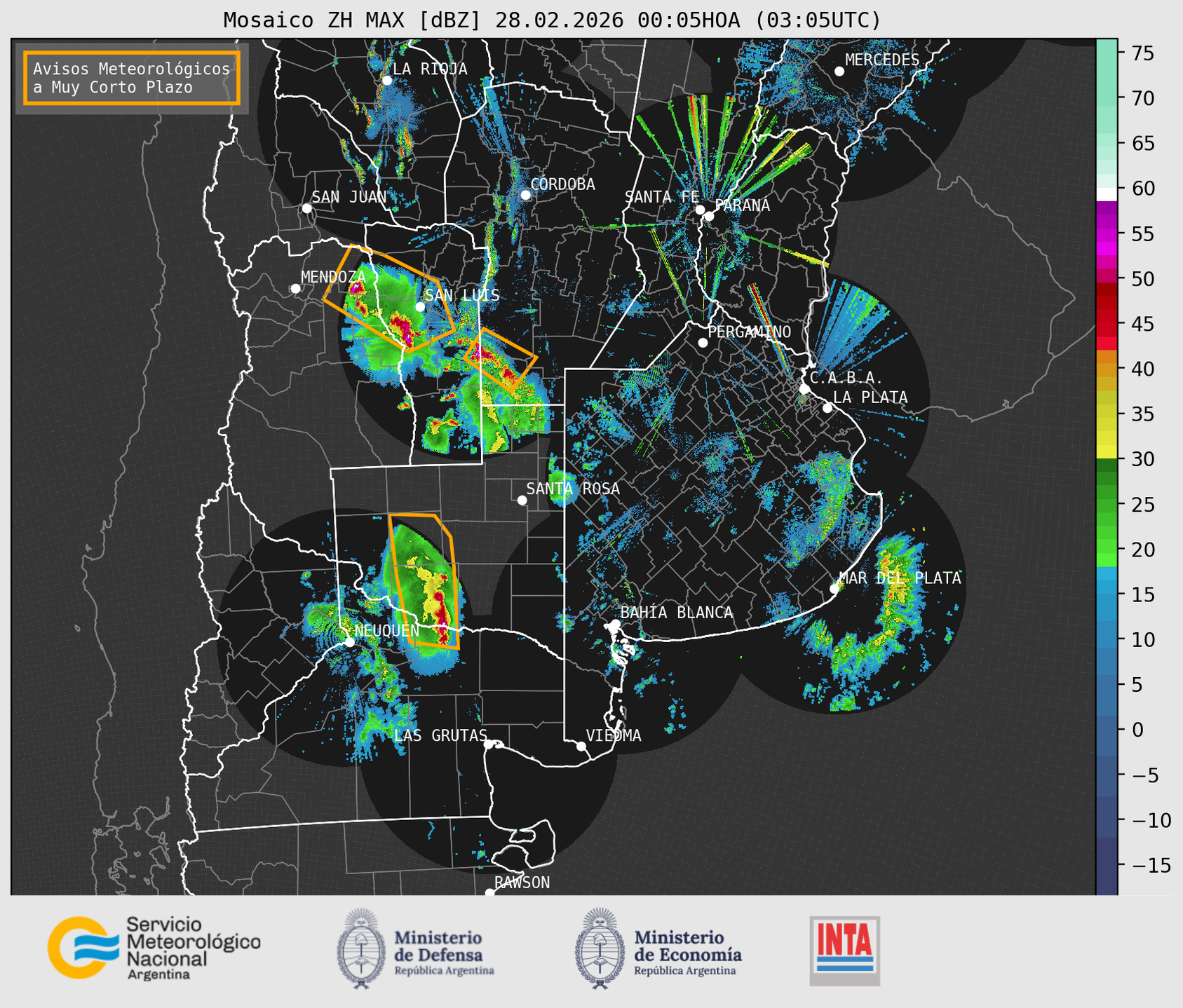1183x1008 pixels.
Task: Click the Bahía Blanca city marker
Action: (615, 624)
